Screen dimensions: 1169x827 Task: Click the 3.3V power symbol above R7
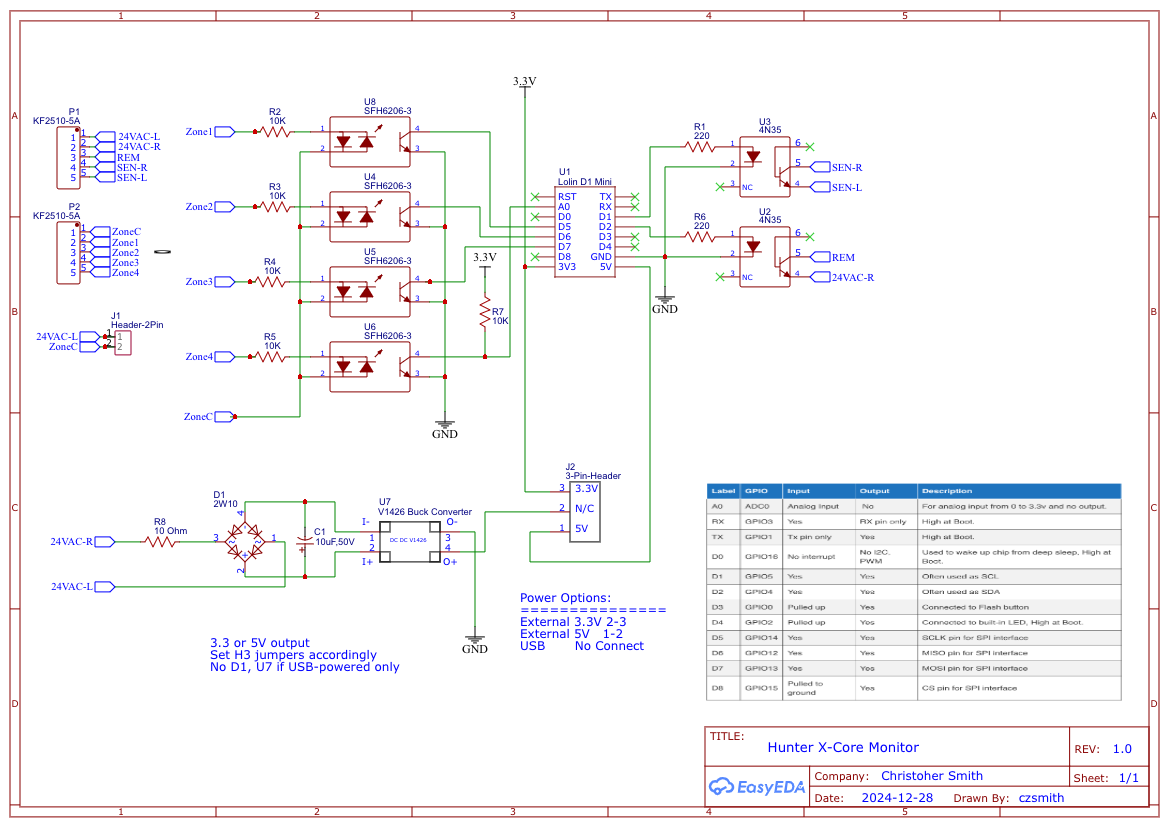(x=485, y=260)
